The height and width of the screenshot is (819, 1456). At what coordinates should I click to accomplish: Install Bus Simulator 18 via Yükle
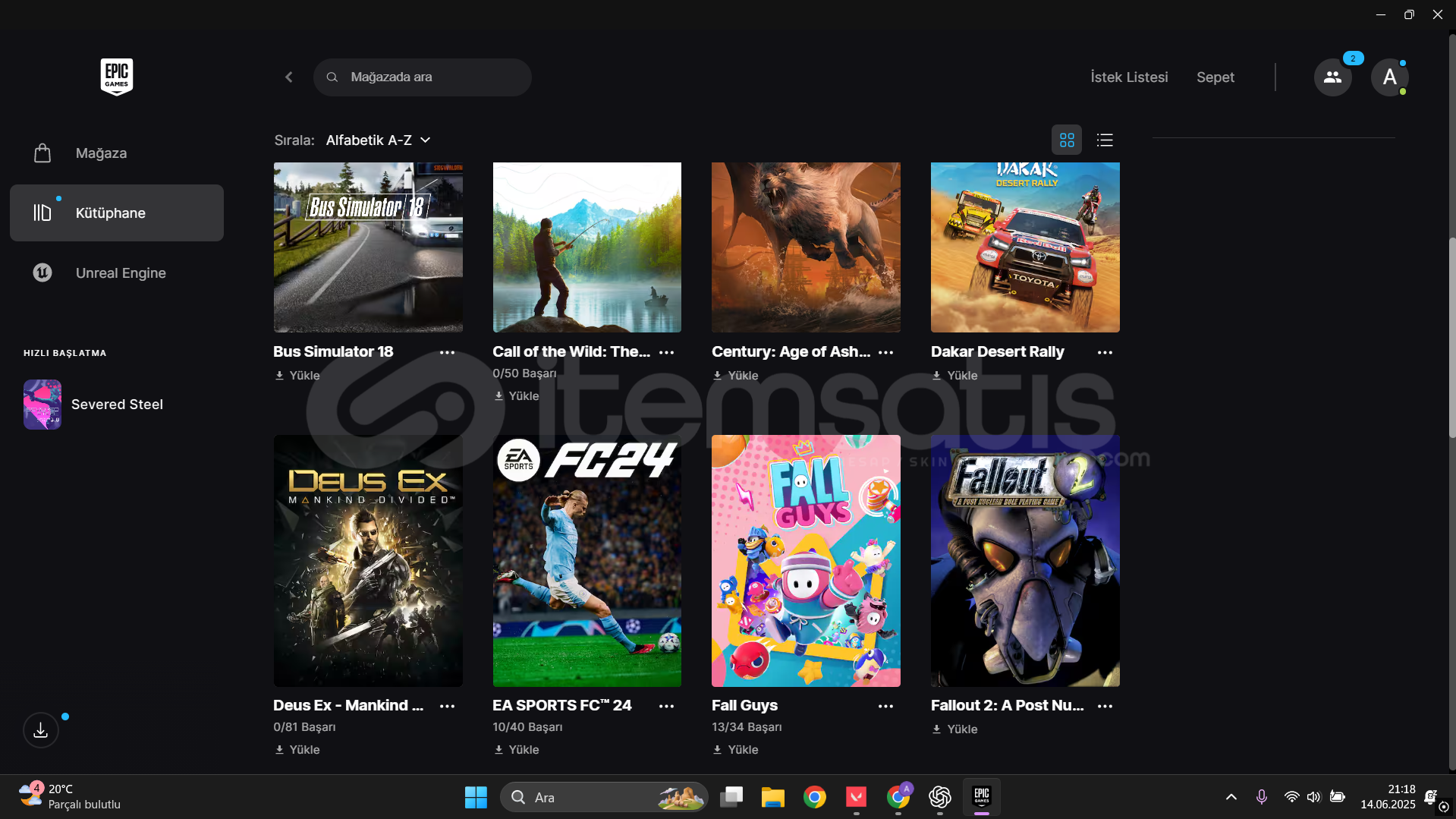point(297,376)
